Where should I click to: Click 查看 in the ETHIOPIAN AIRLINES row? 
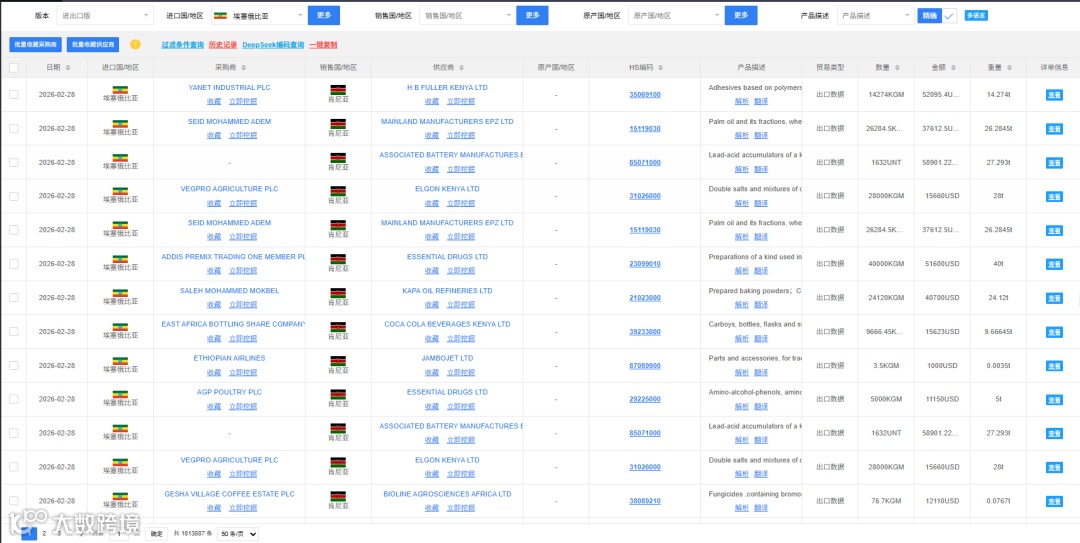1054,366
